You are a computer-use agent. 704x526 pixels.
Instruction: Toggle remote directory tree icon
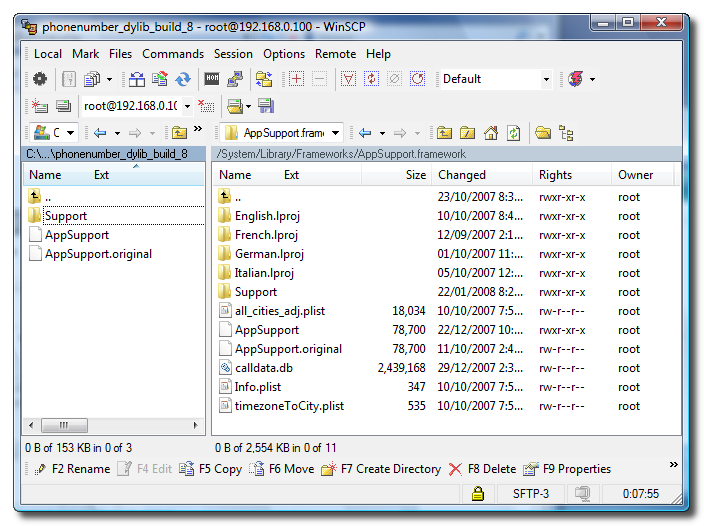566,133
